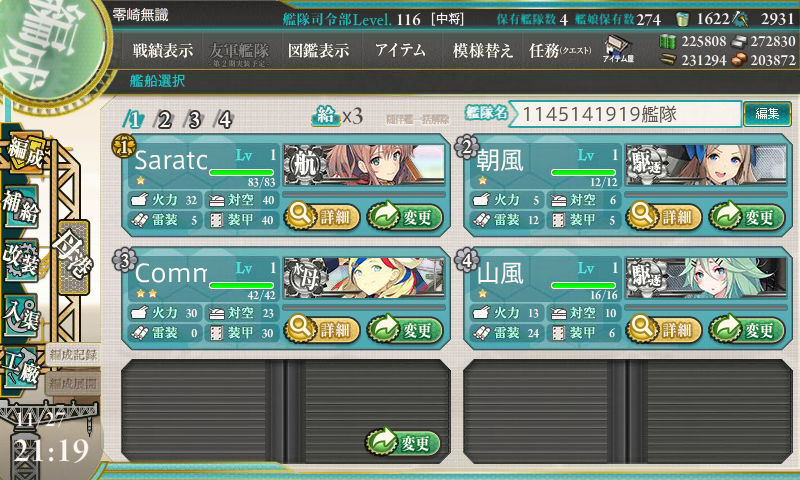Viewport: 800px width, 480px height.
Task: Open the アイテム屋 item shop icon
Action: pos(618,50)
